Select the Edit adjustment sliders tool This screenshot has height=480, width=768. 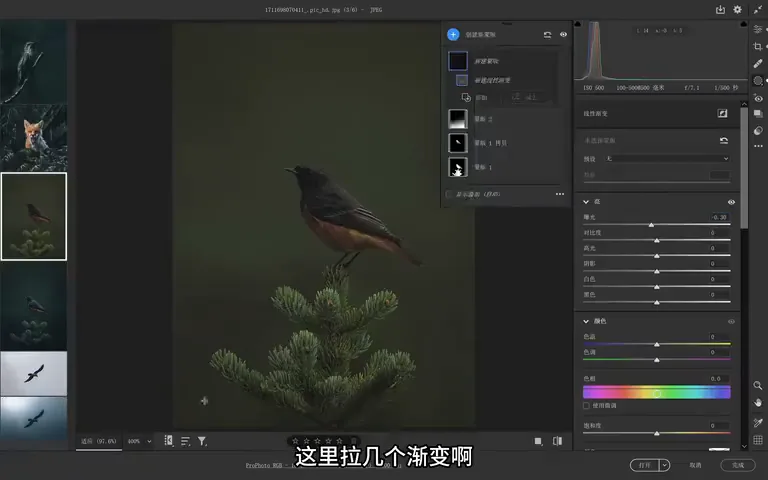(758, 29)
